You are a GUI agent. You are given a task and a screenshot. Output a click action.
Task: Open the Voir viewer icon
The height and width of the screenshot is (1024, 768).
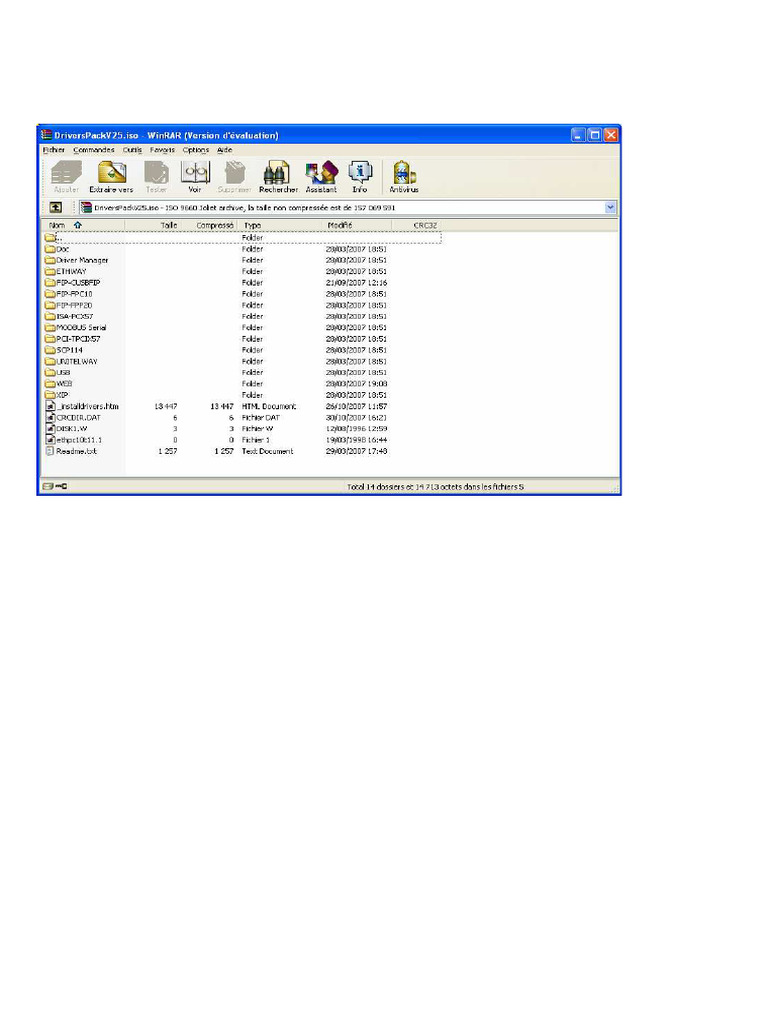tap(195, 173)
